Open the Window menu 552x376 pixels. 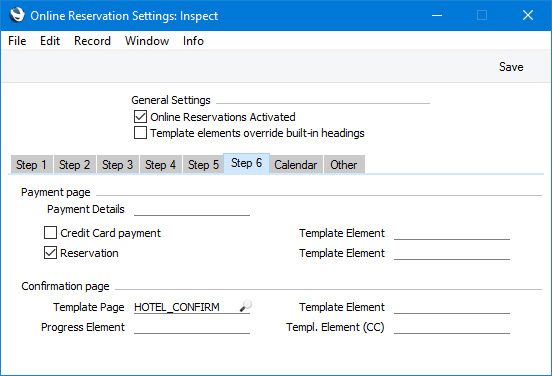[x=147, y=41]
